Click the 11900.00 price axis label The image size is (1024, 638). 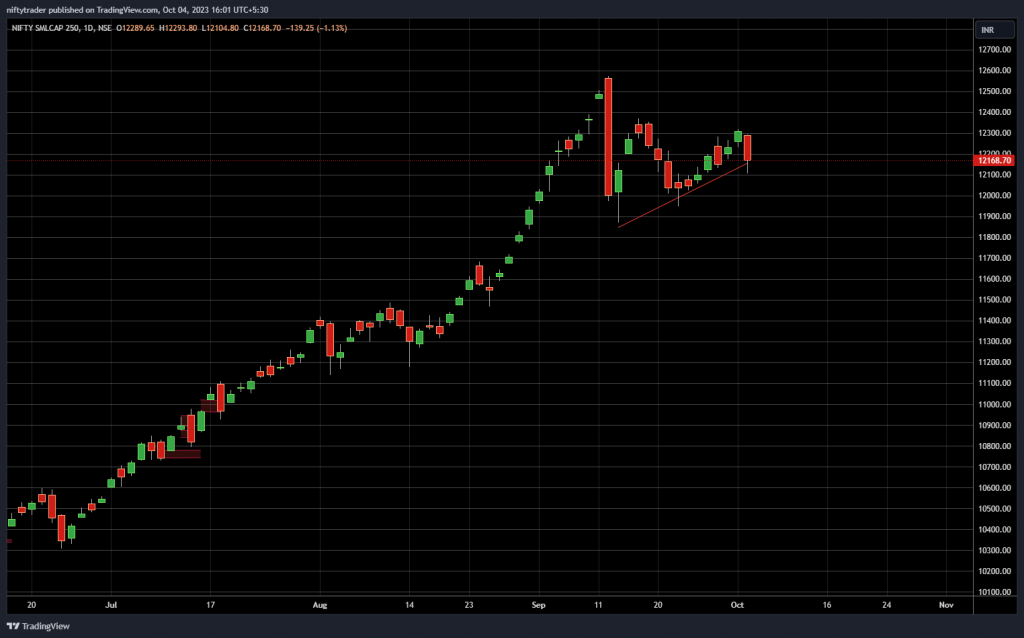coord(995,216)
